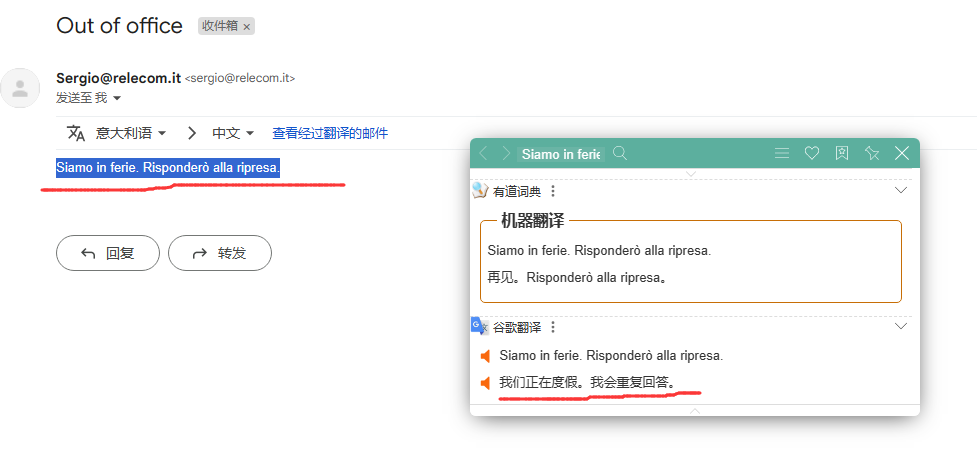Click sender name Sergio@relecom.it
Viewport: 977px width, 453px height.
(x=118, y=79)
